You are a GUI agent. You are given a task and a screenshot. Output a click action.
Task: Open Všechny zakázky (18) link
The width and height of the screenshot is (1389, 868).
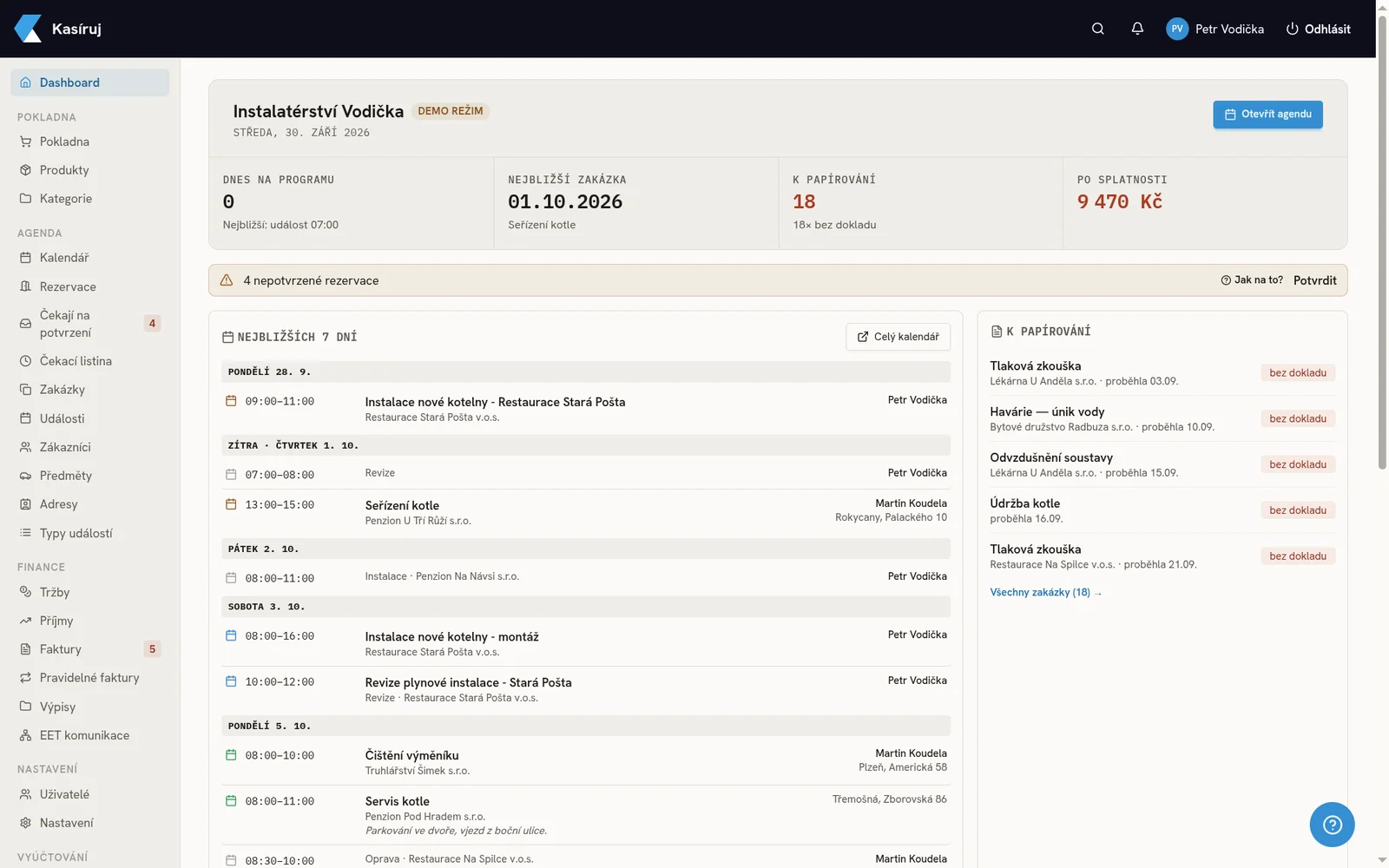tap(1045, 593)
